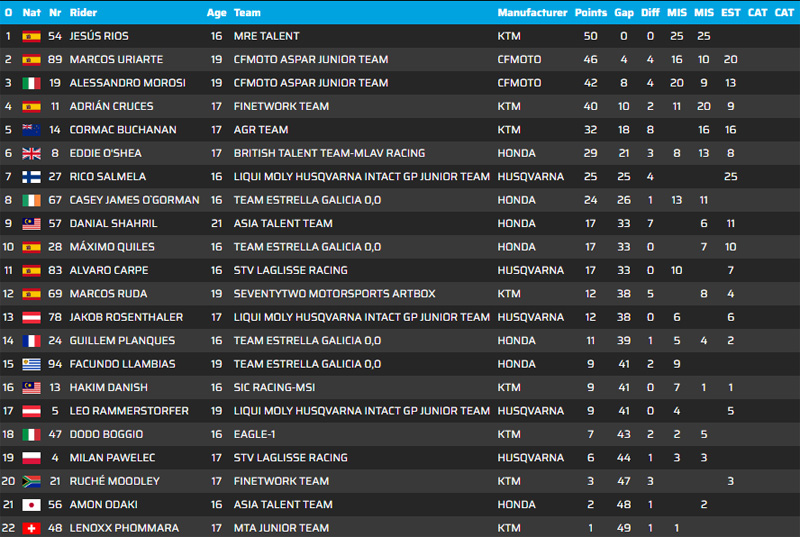Click the EST race column header
The width and height of the screenshot is (800, 537).
(x=731, y=13)
